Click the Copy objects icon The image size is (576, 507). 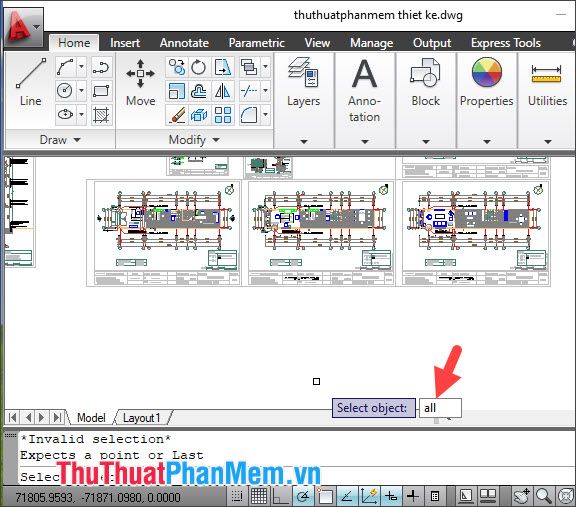click(x=177, y=68)
